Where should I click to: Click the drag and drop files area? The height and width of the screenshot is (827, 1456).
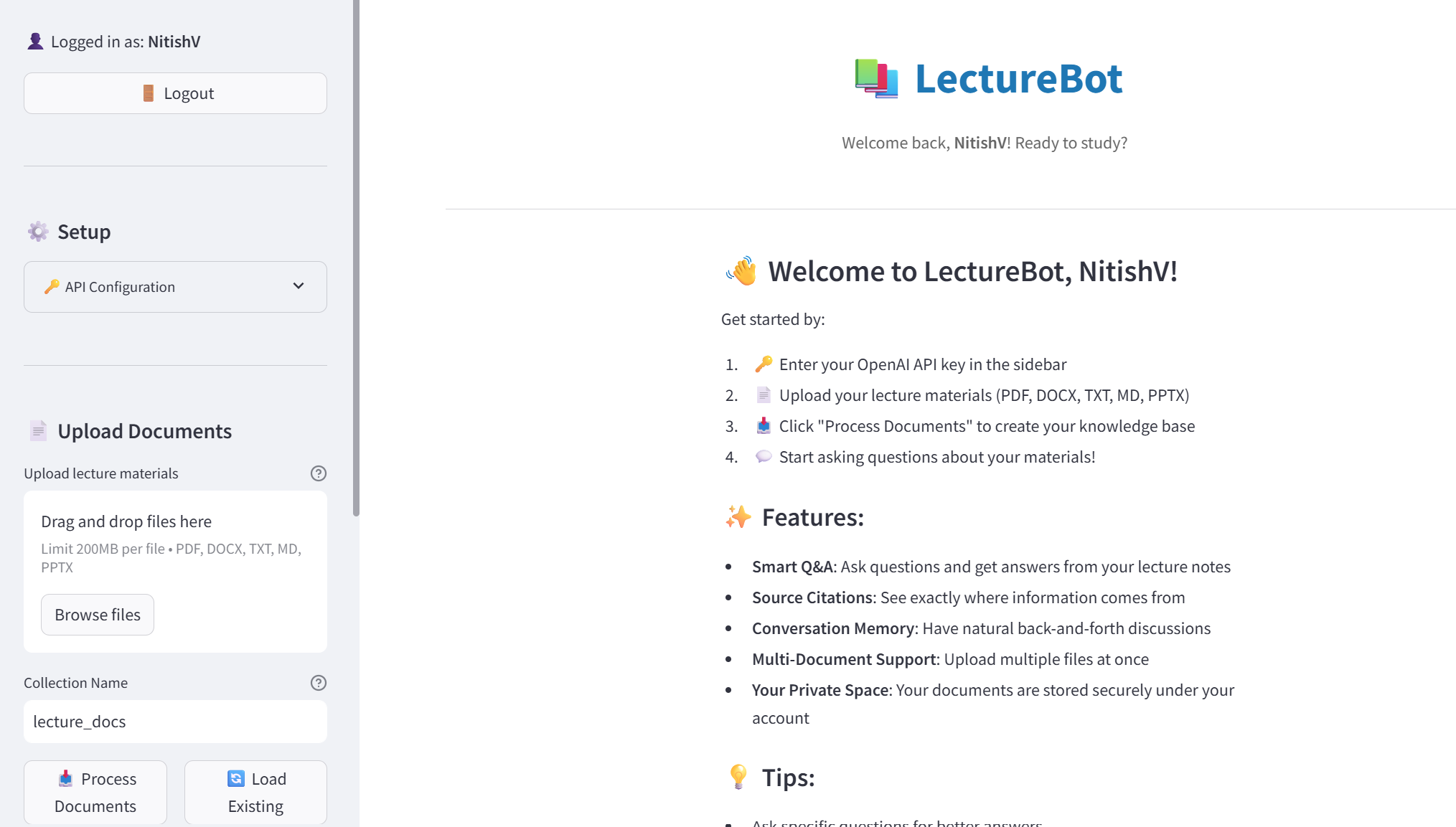tap(175, 572)
